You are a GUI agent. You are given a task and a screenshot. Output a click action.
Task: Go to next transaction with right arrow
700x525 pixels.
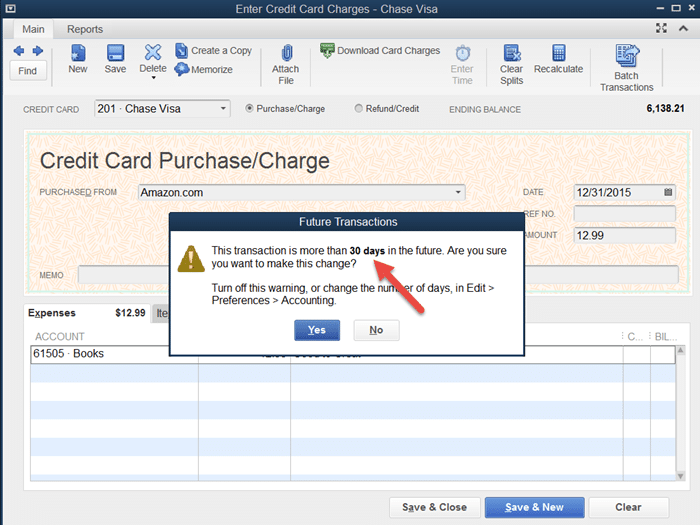point(38,51)
